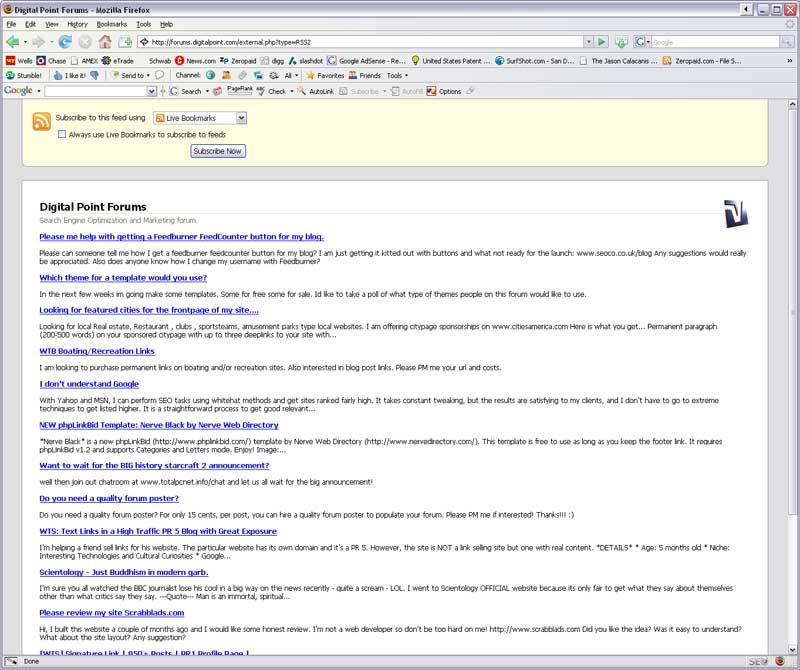The width and height of the screenshot is (800, 670).
Task: Expand the Send to dropdown
Action: [x=148, y=76]
